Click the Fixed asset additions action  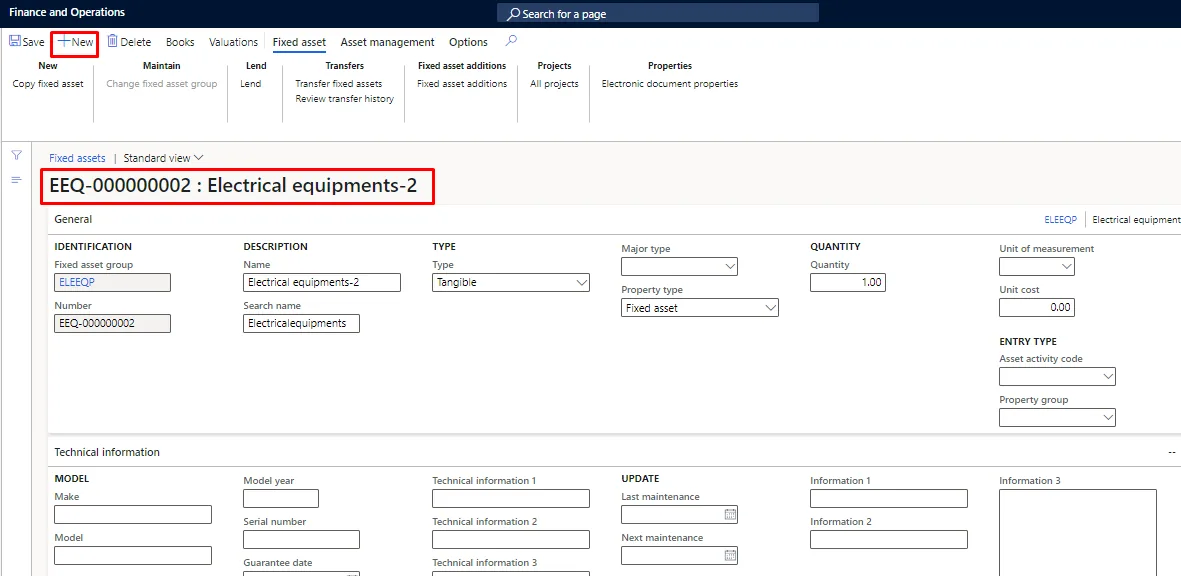462,84
